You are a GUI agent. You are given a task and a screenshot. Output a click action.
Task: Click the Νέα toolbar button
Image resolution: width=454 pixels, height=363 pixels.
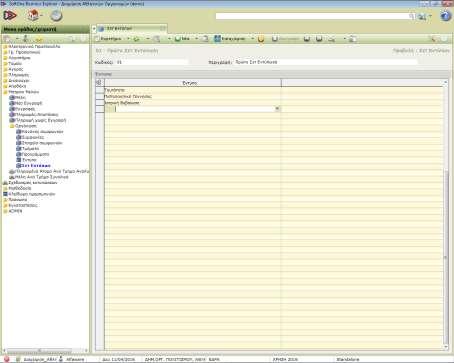pos(183,39)
